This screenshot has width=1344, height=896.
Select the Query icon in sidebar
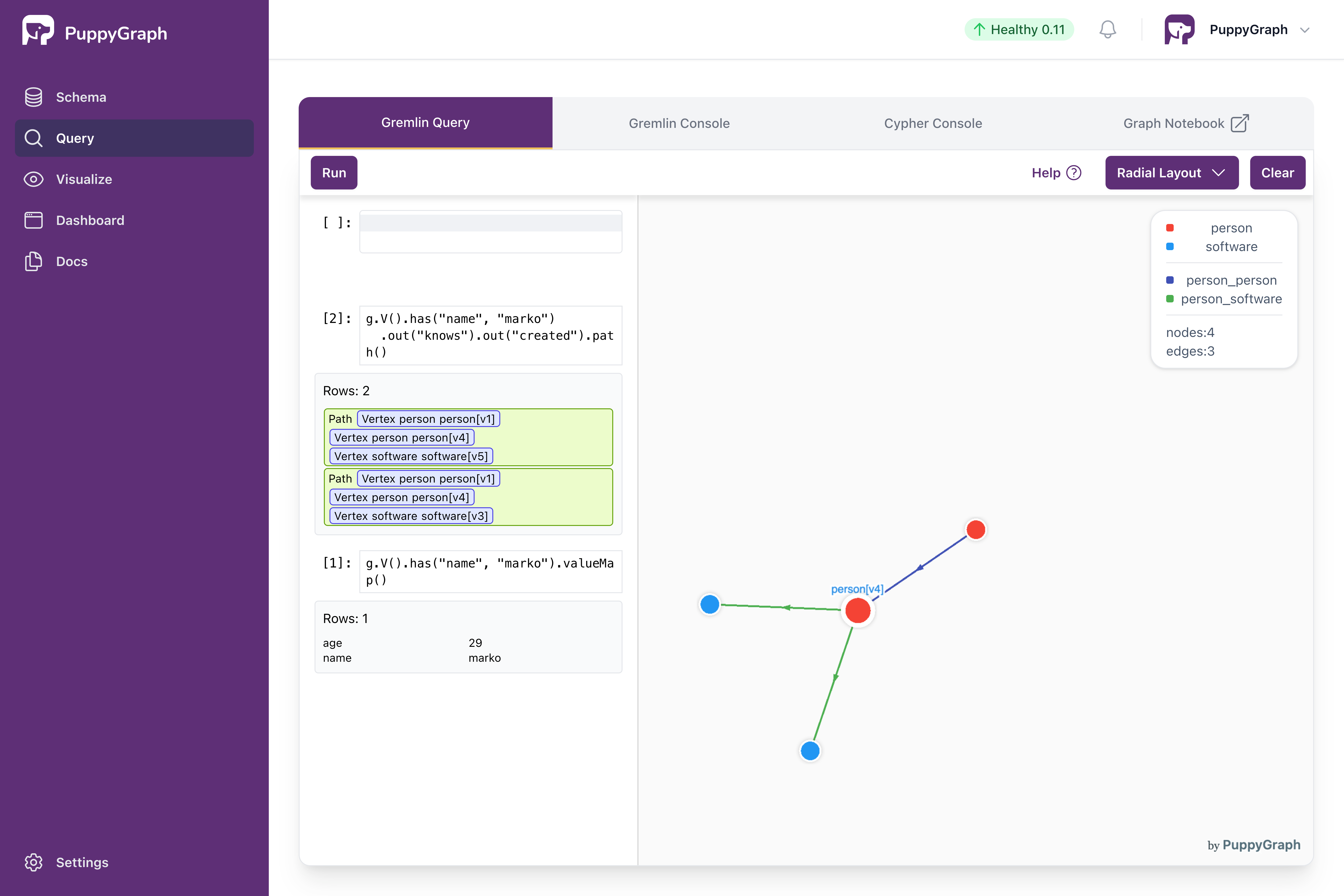click(33, 138)
